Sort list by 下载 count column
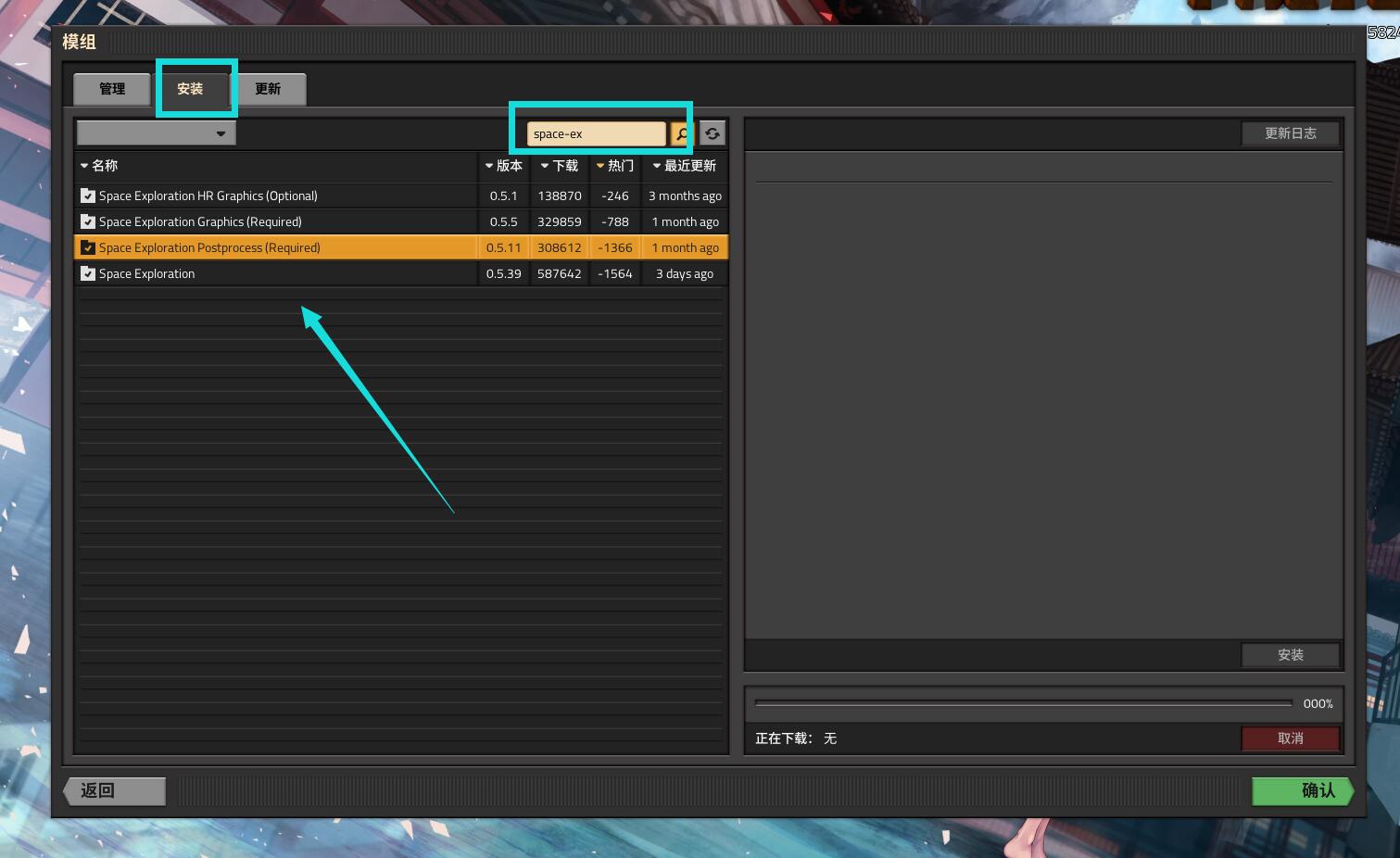1400x858 pixels. pos(559,166)
